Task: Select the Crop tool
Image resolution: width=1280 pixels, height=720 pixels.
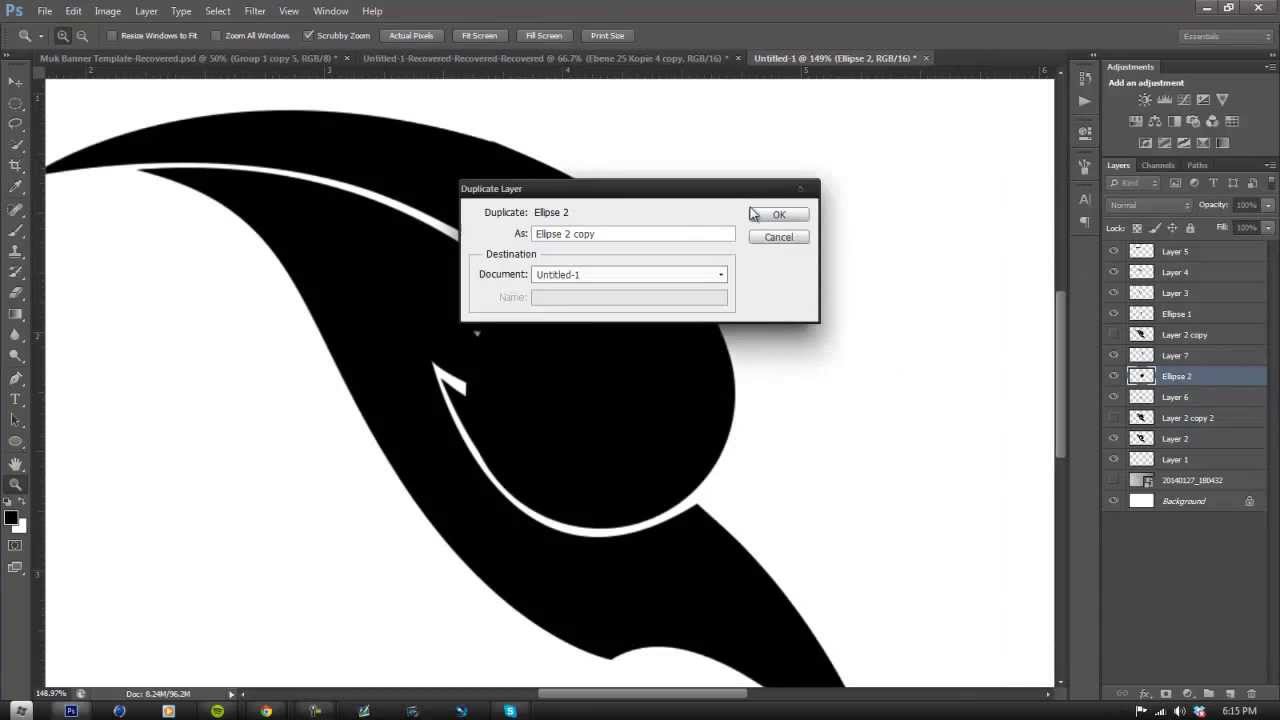Action: (x=15, y=166)
